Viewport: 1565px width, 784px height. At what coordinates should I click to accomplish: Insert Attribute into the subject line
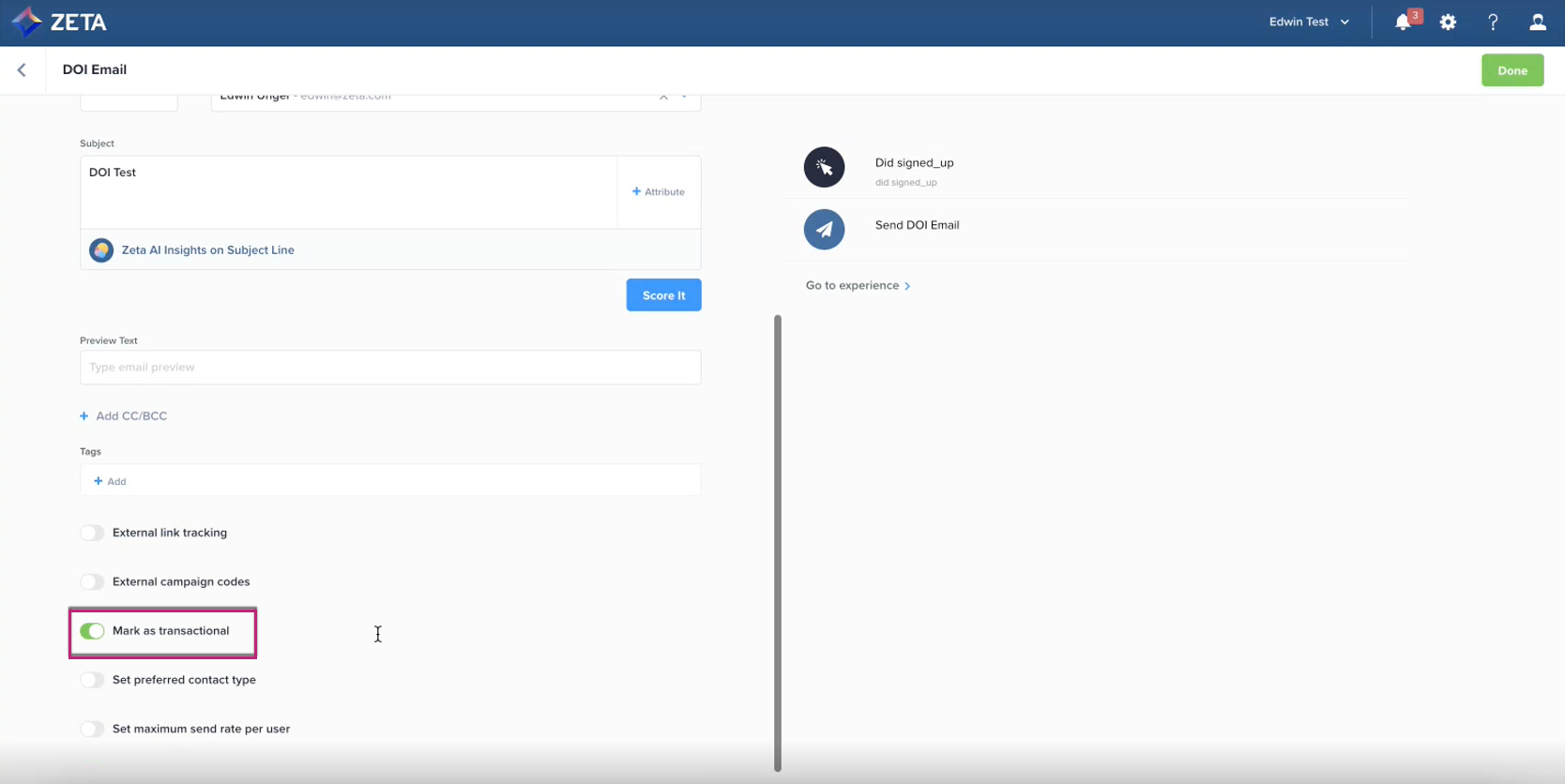click(x=659, y=192)
